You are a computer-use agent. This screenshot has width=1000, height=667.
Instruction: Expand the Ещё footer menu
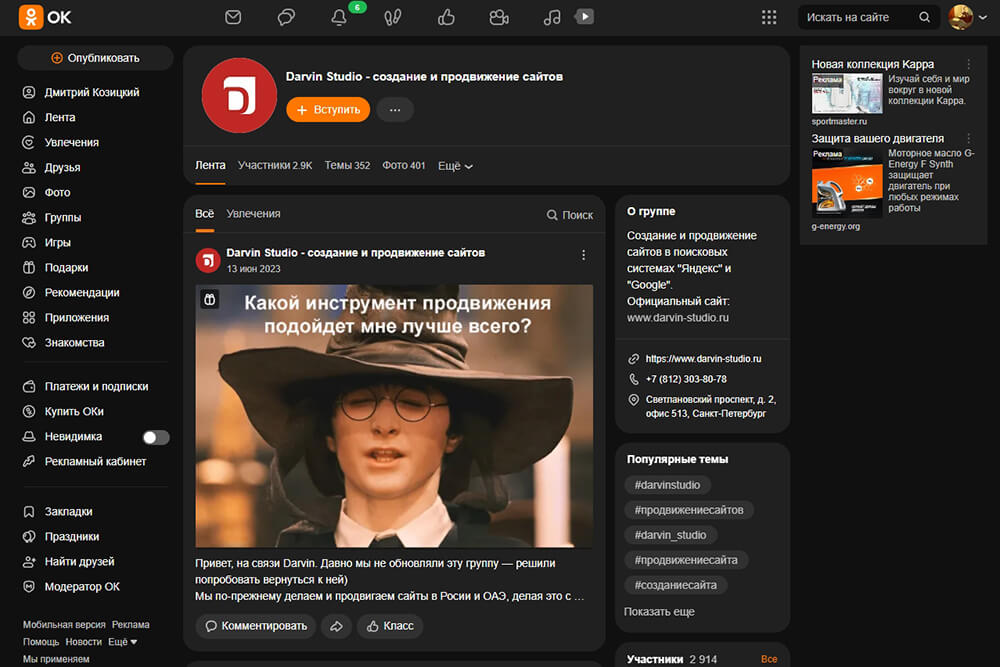tap(122, 642)
